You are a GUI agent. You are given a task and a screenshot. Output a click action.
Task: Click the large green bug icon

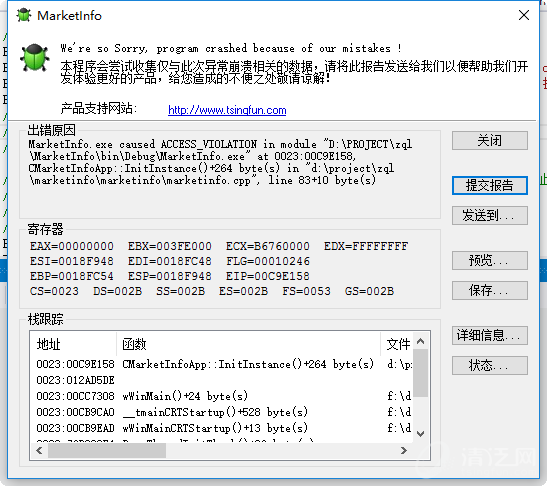pos(34,57)
